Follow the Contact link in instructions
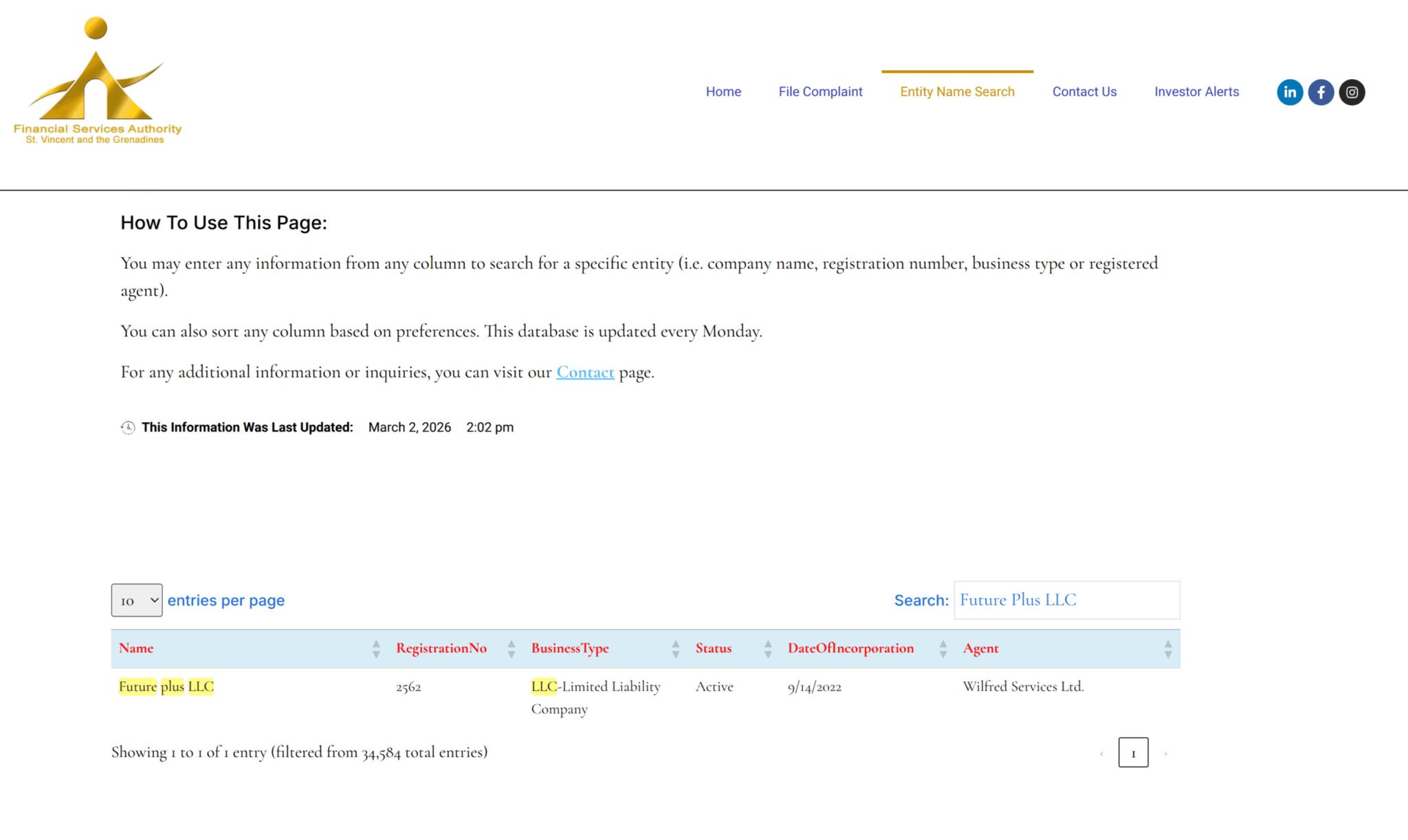Screen dimensions: 1408x840 (585, 372)
